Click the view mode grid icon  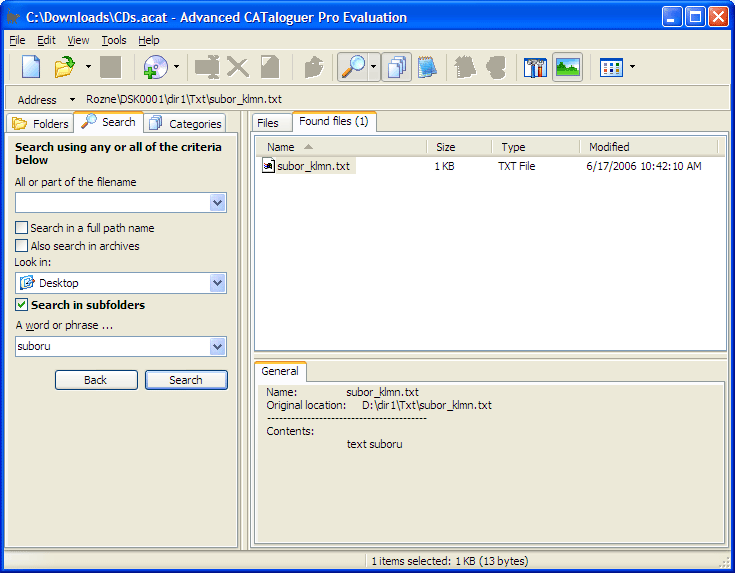tap(611, 67)
